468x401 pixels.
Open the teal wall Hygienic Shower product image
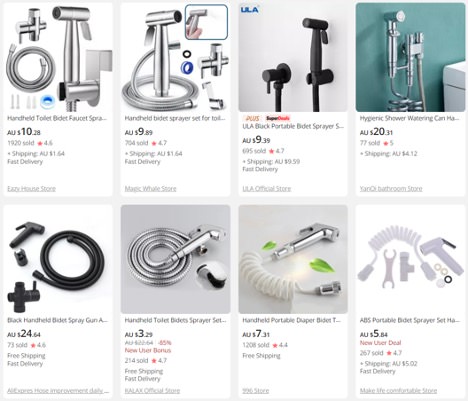[x=410, y=57]
